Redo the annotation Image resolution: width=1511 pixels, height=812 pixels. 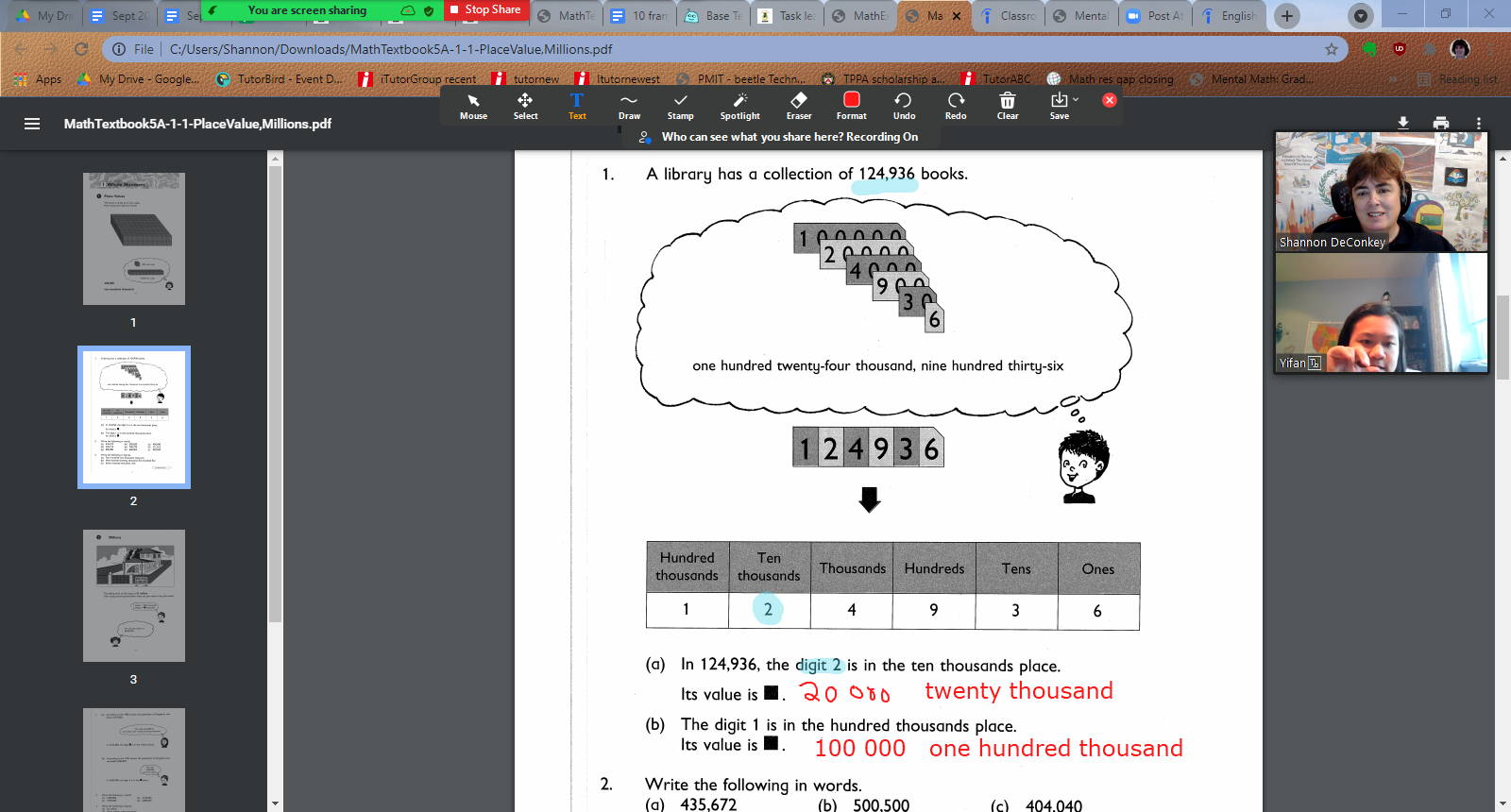click(956, 106)
